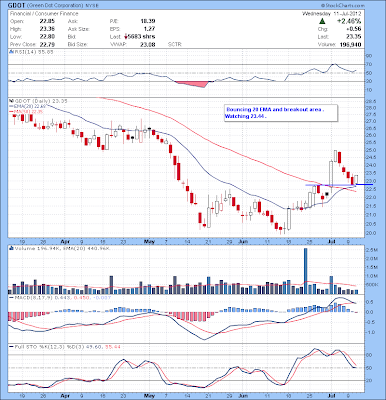Image resolution: width=386 pixels, height=400 pixels.
Task: Click the blue horizontal breakout support line
Action: [339, 185]
